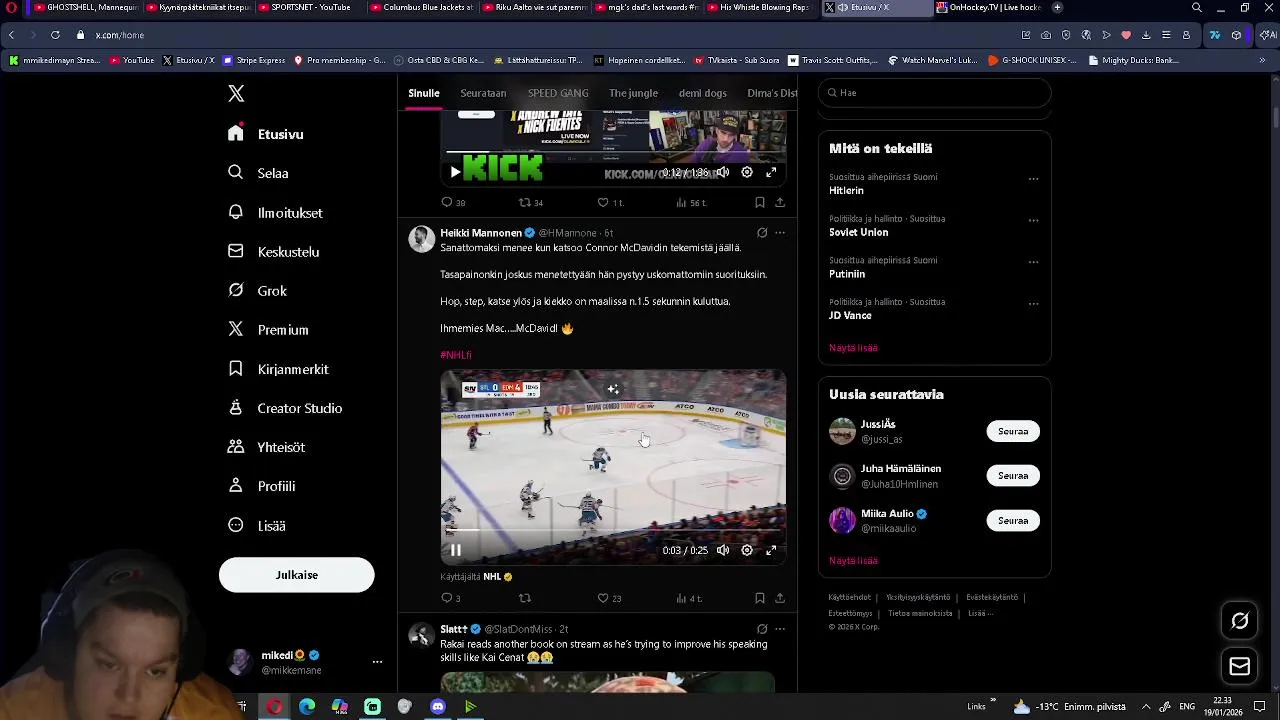1280x720 pixels.
Task: Open Etusivu home in sidebar
Action: point(266,134)
